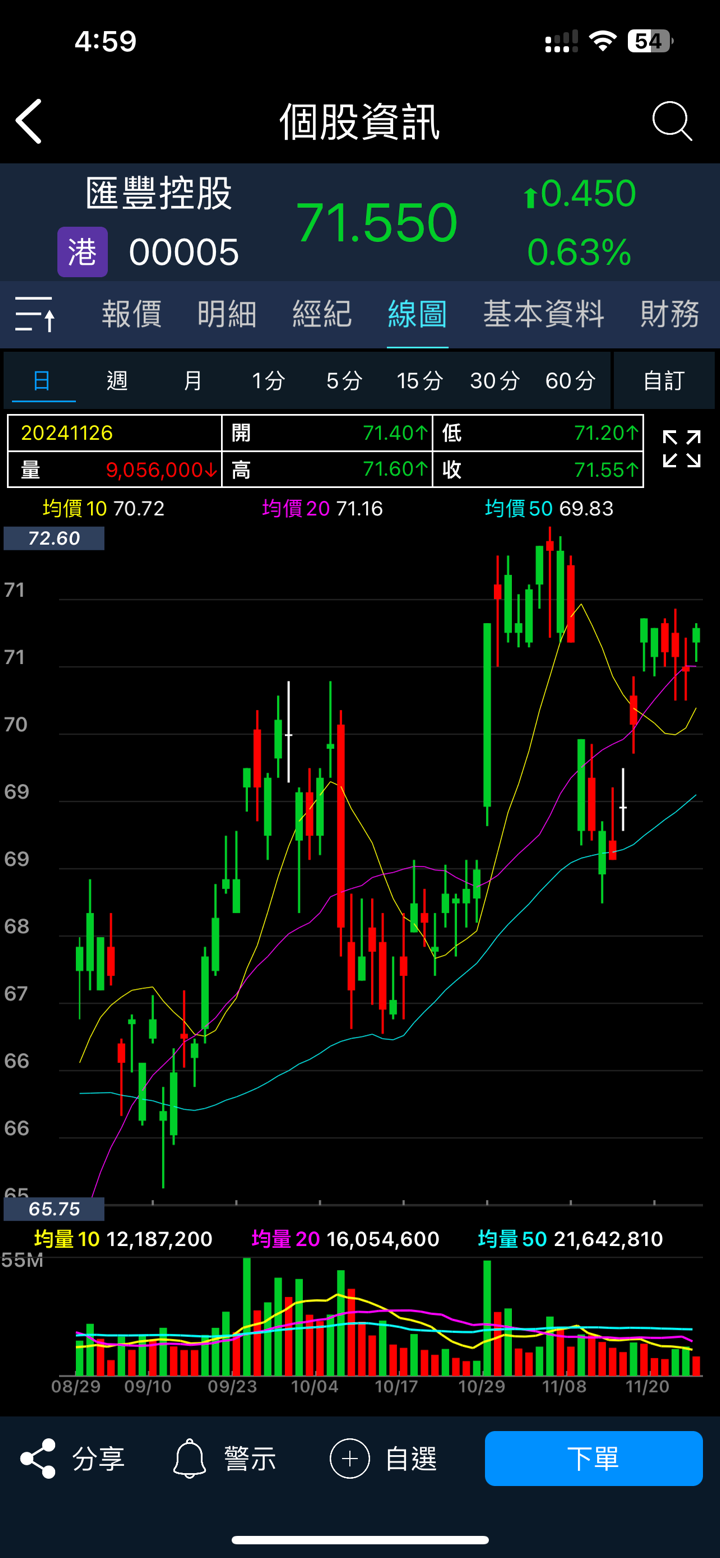Tap the sort list icon left of 報價
The width and height of the screenshot is (720, 1558).
(x=35, y=314)
